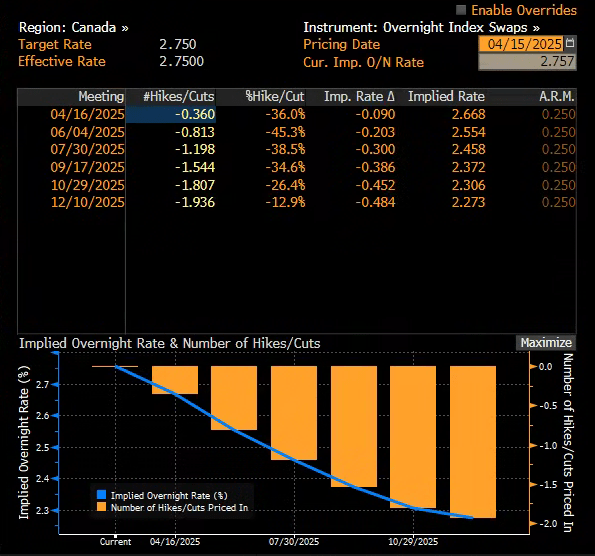Select the 12/10/2025 meeting row date

87,202
